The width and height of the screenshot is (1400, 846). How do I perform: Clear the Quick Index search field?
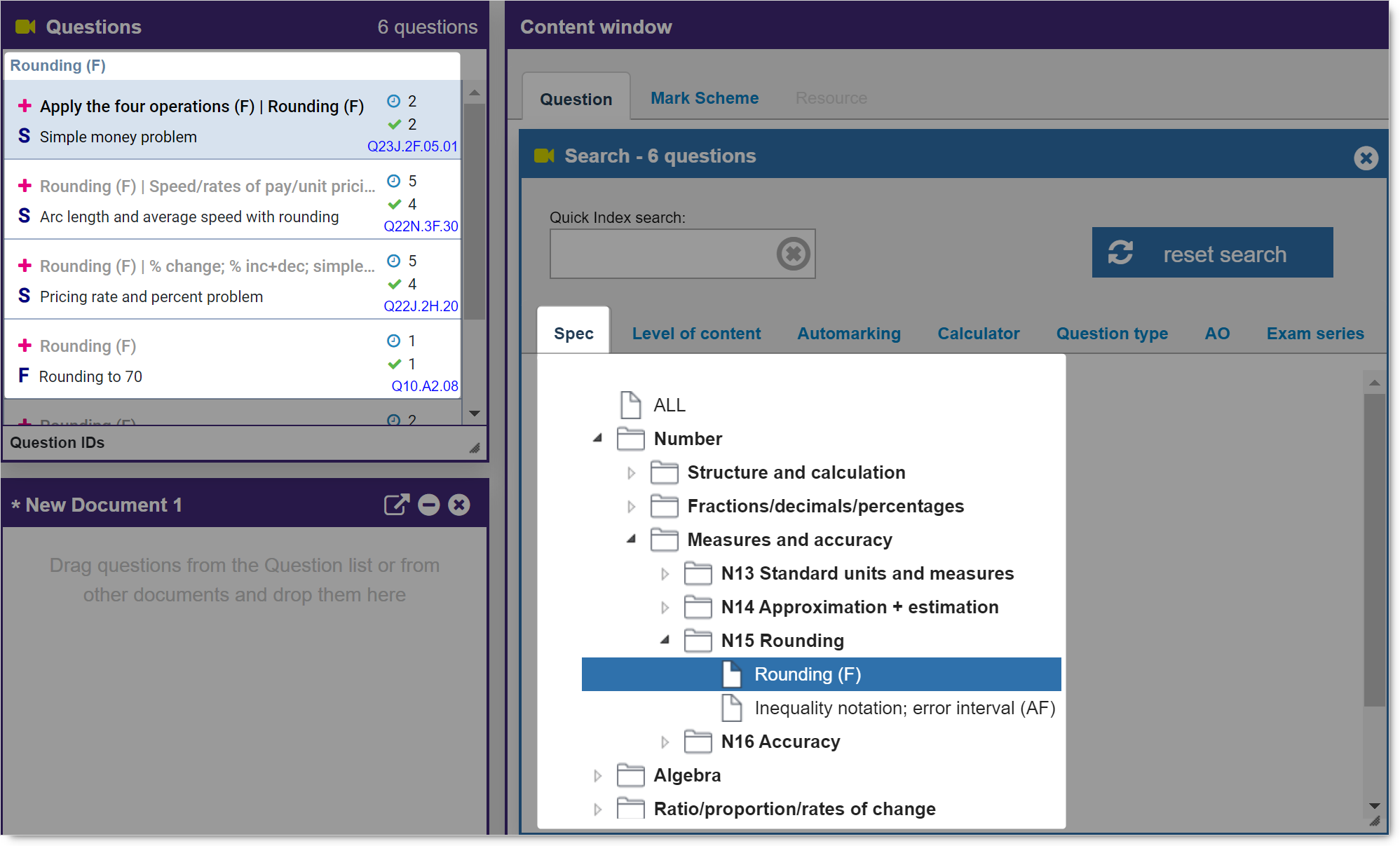pyautogui.click(x=793, y=254)
